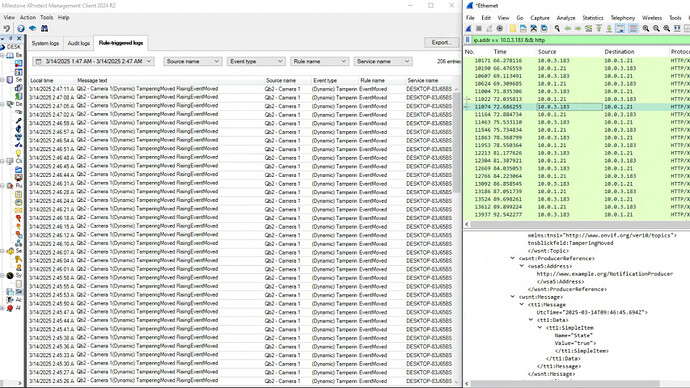
Task: Click the XProtect binoculars search icon
Action: pos(44,29)
